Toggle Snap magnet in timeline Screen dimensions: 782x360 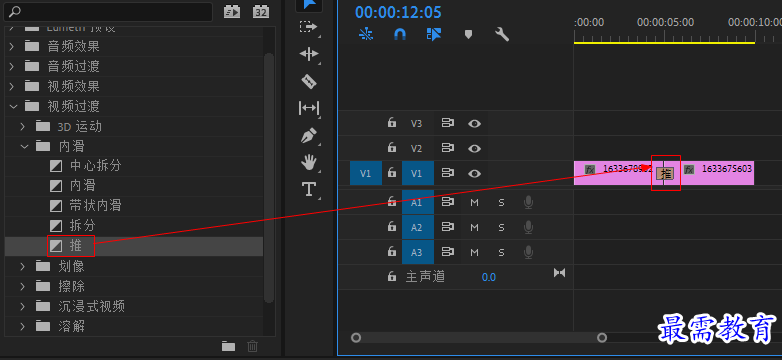(x=400, y=34)
